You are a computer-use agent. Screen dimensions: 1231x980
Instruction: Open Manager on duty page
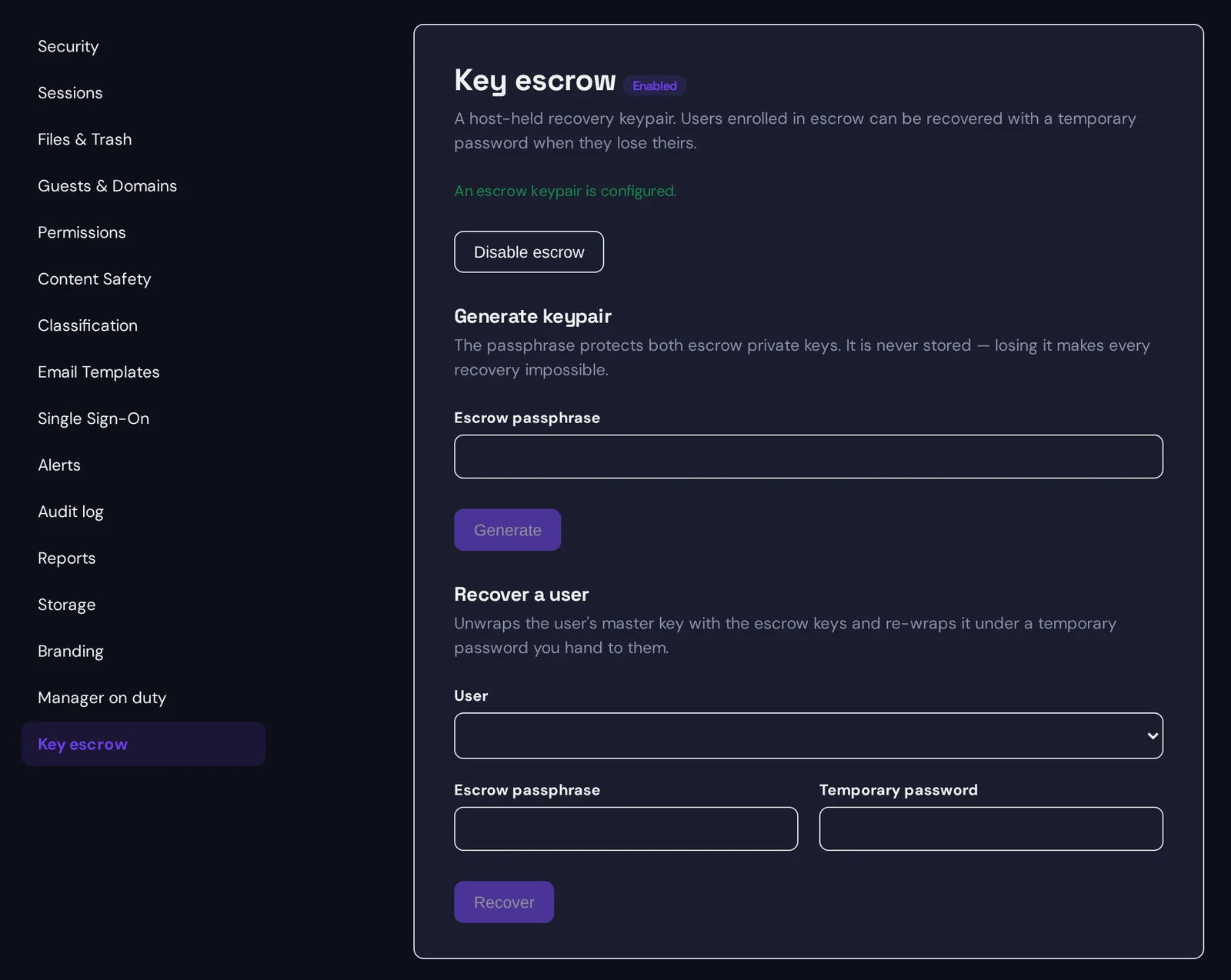pyautogui.click(x=144, y=698)
